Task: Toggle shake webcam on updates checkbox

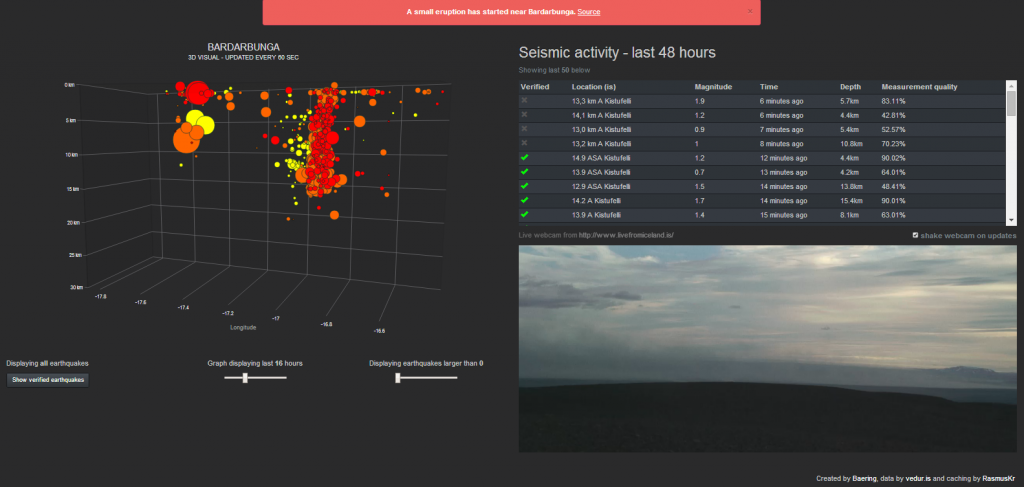Action: [x=915, y=235]
